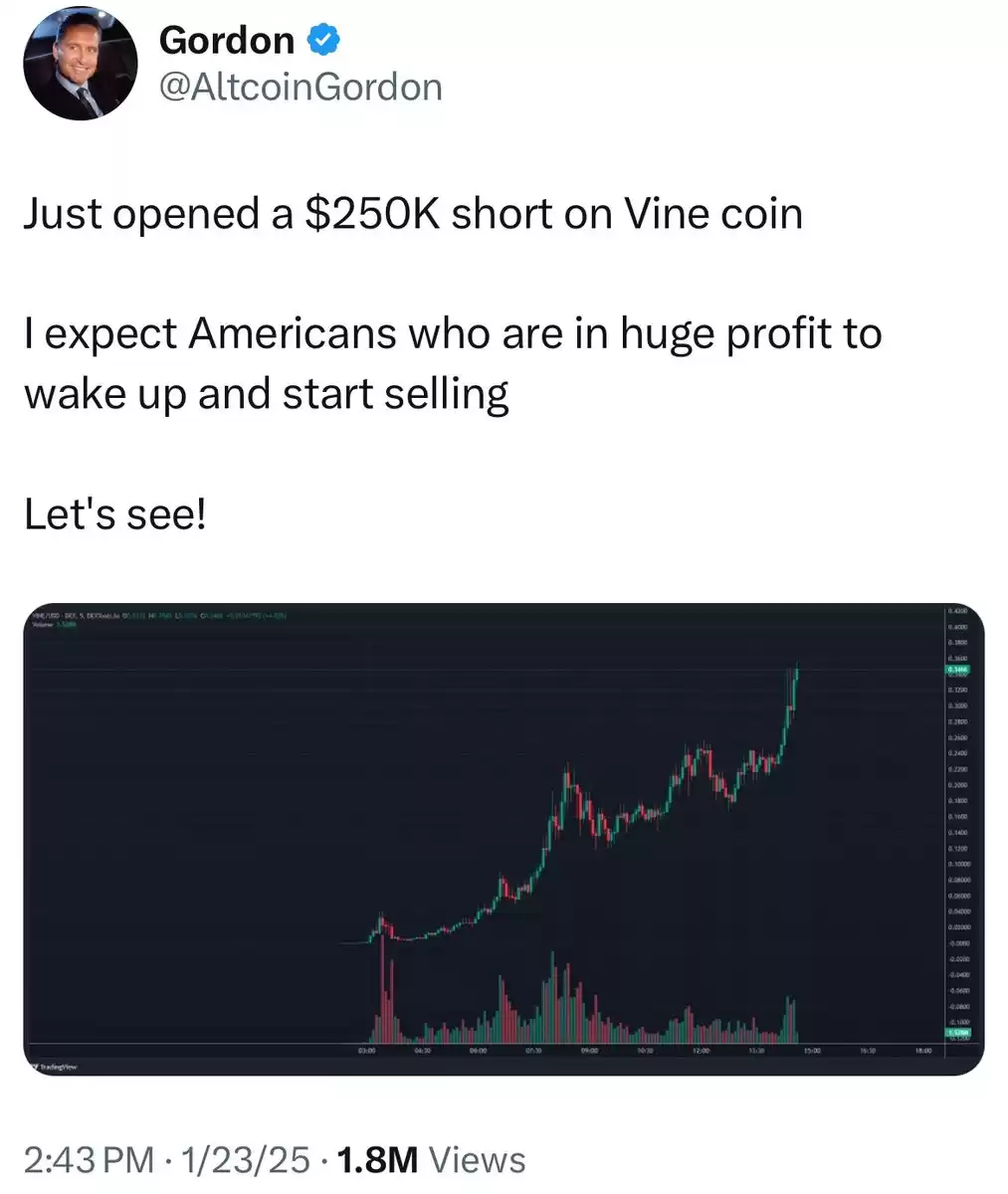Open the TradingView logo in chart corner
The image size is (1008, 1194).
pos(53,1066)
